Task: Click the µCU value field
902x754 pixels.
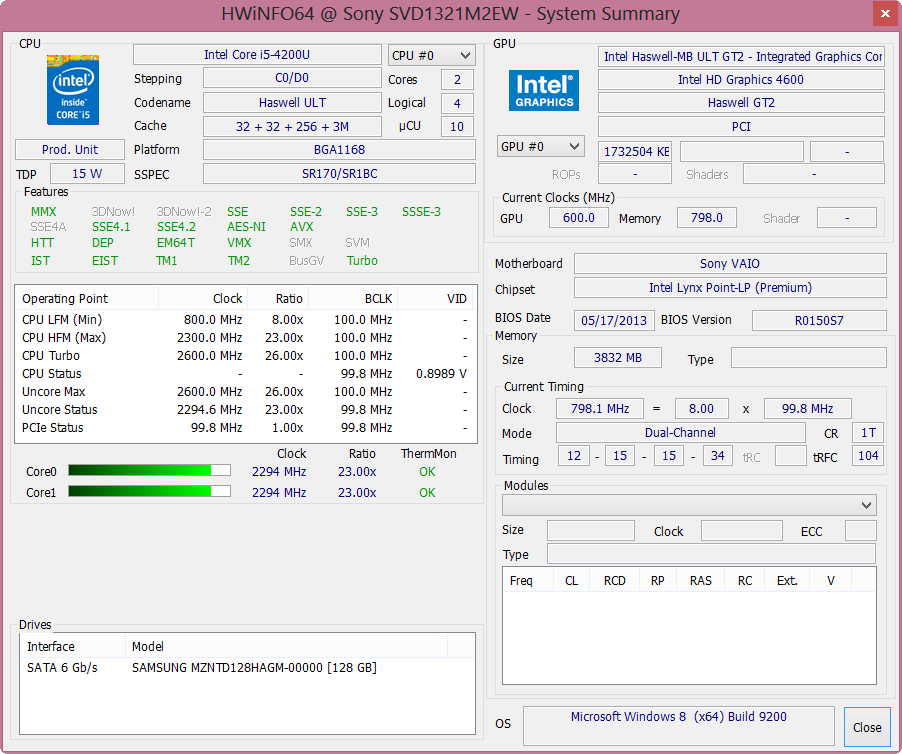Action: [x=457, y=127]
